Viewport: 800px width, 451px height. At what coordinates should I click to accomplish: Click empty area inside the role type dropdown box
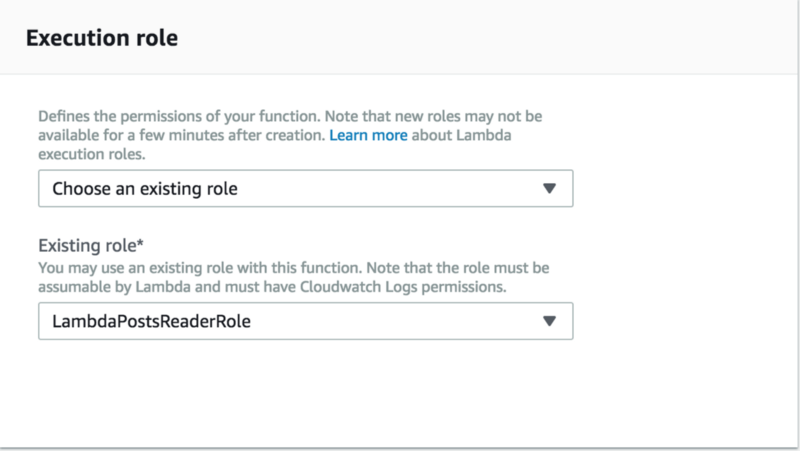388,189
